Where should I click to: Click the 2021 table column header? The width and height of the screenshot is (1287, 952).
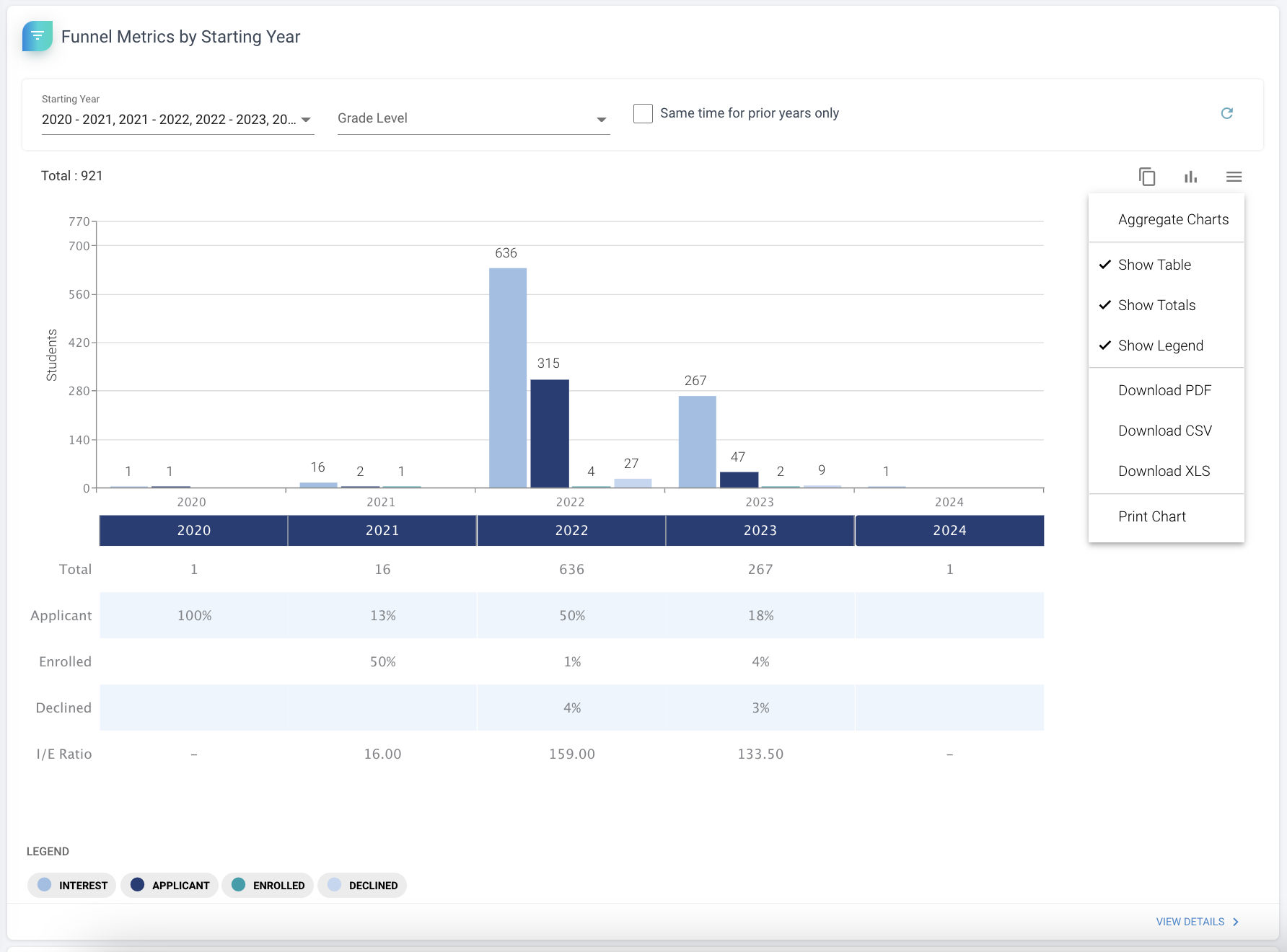tap(382, 530)
